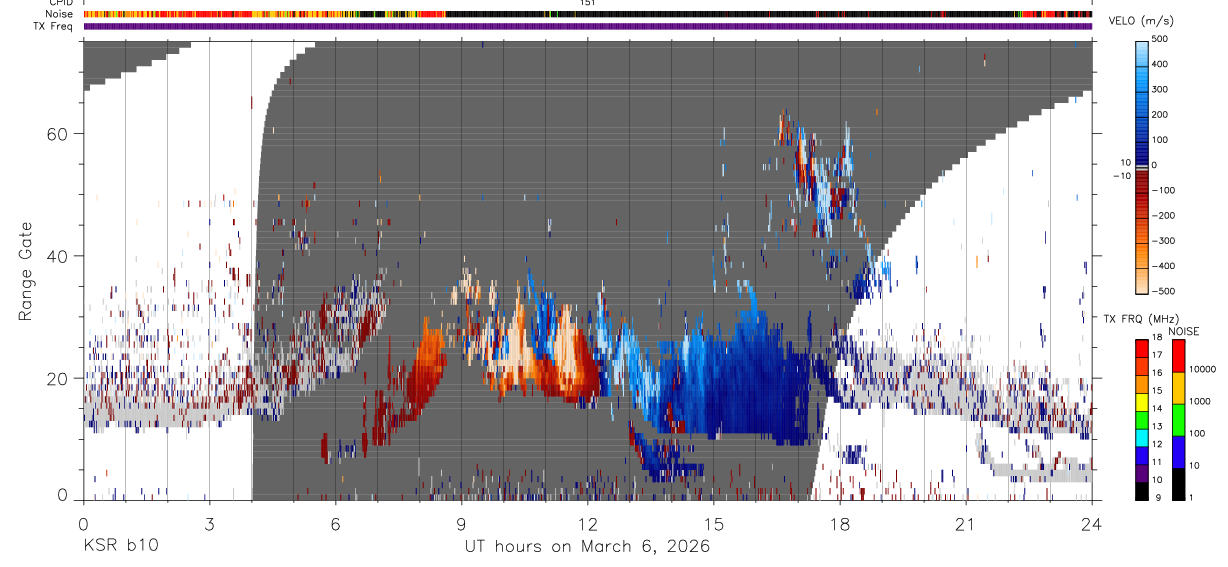This screenshot has height=567, width=1228.
Task: Pick the blue swatch in NOISE legend
Action: tap(1179, 452)
